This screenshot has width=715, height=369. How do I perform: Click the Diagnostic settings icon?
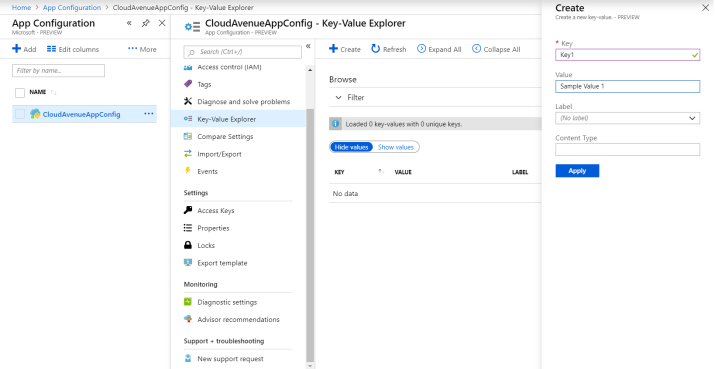coord(188,302)
